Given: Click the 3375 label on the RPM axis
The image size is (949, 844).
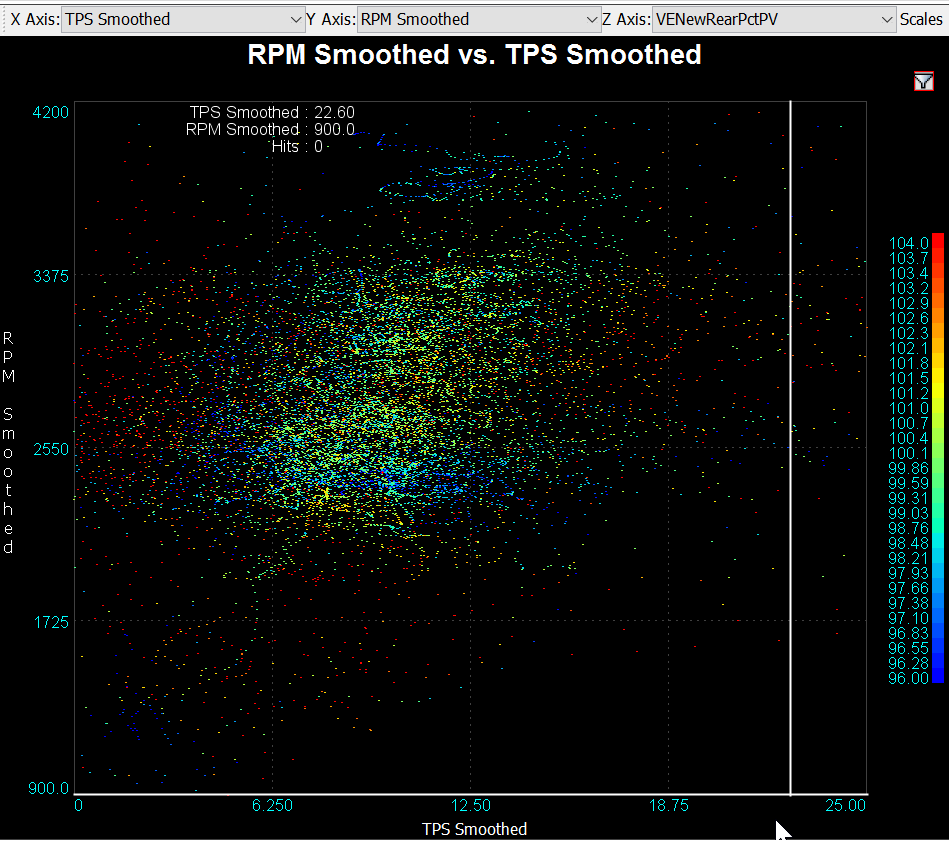Looking at the screenshot, I should [x=49, y=276].
